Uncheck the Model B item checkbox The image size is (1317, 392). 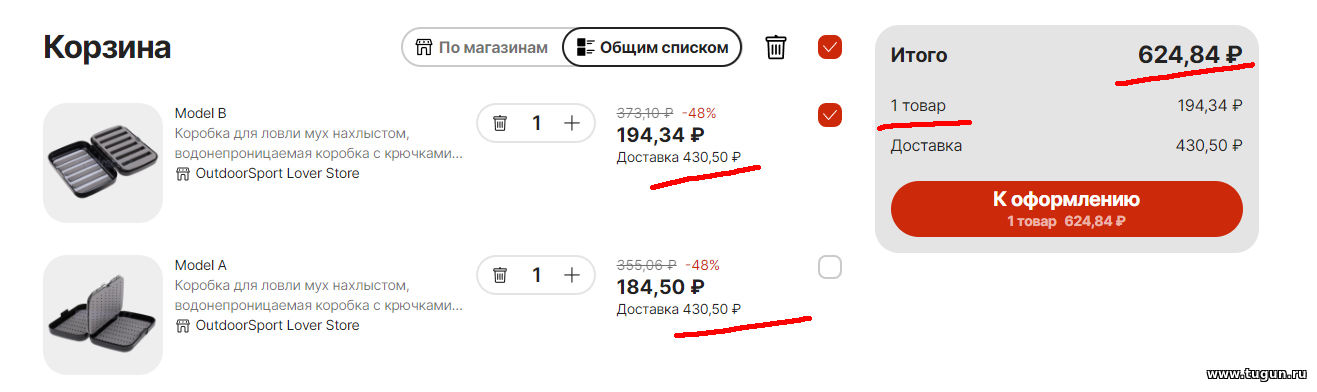click(830, 115)
